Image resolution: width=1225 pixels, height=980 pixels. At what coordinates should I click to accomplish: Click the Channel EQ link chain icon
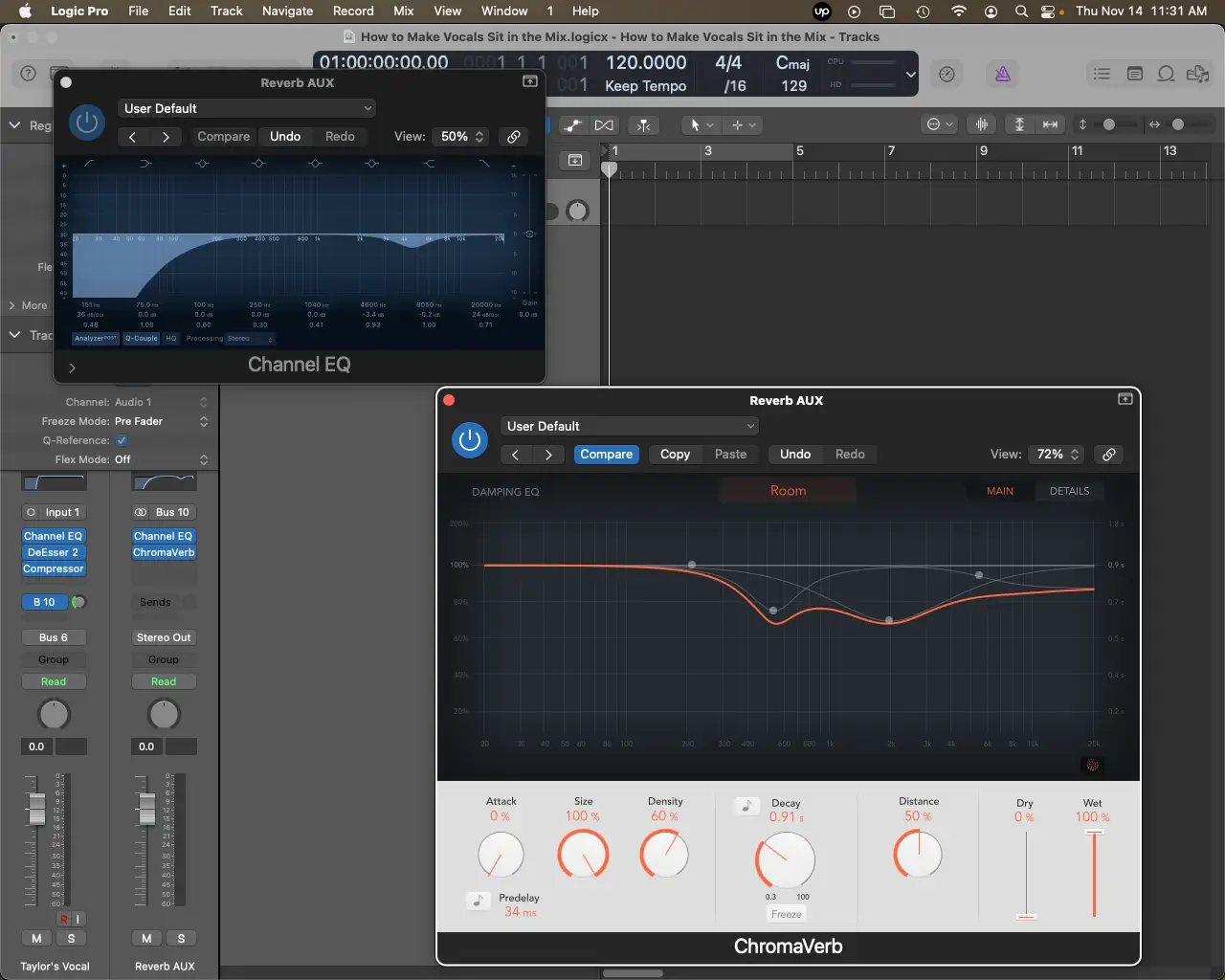(x=514, y=137)
